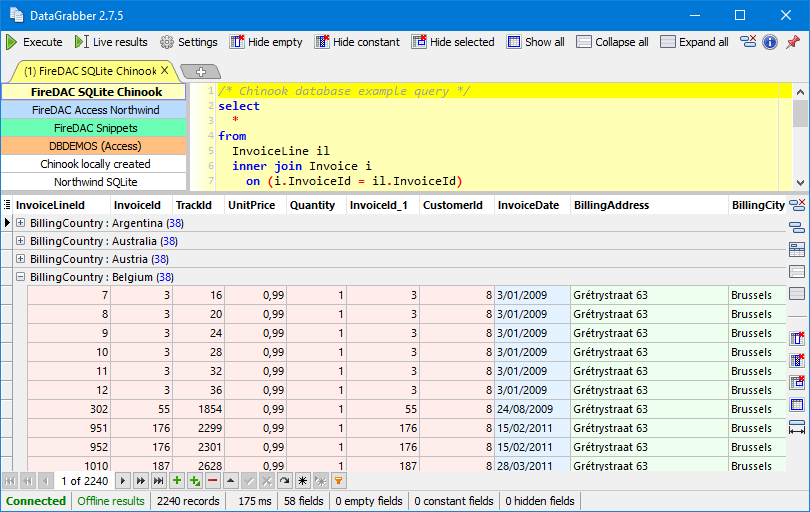
Task: Add a new query tab
Action: (201, 71)
